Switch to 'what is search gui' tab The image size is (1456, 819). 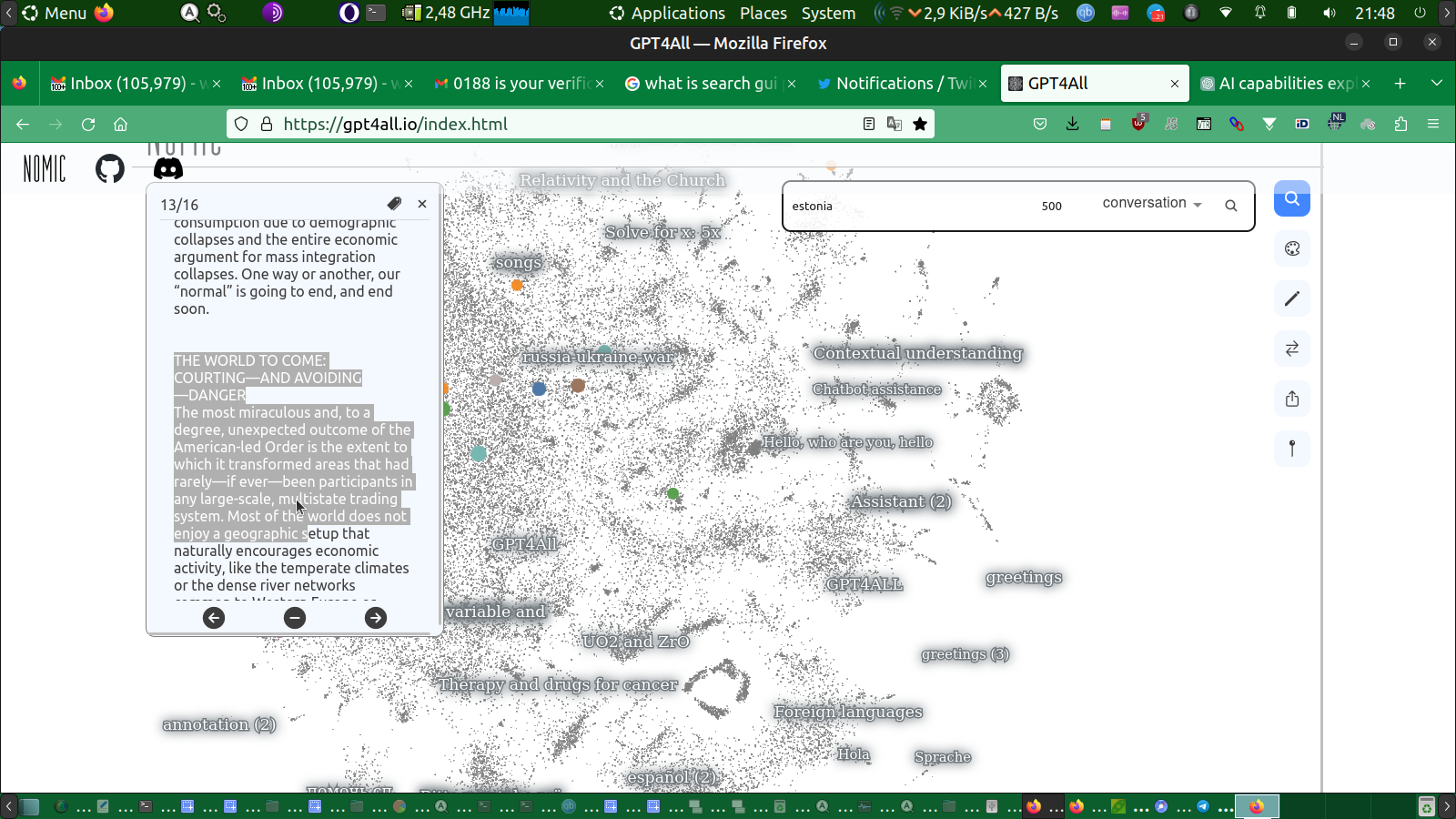coord(711,83)
